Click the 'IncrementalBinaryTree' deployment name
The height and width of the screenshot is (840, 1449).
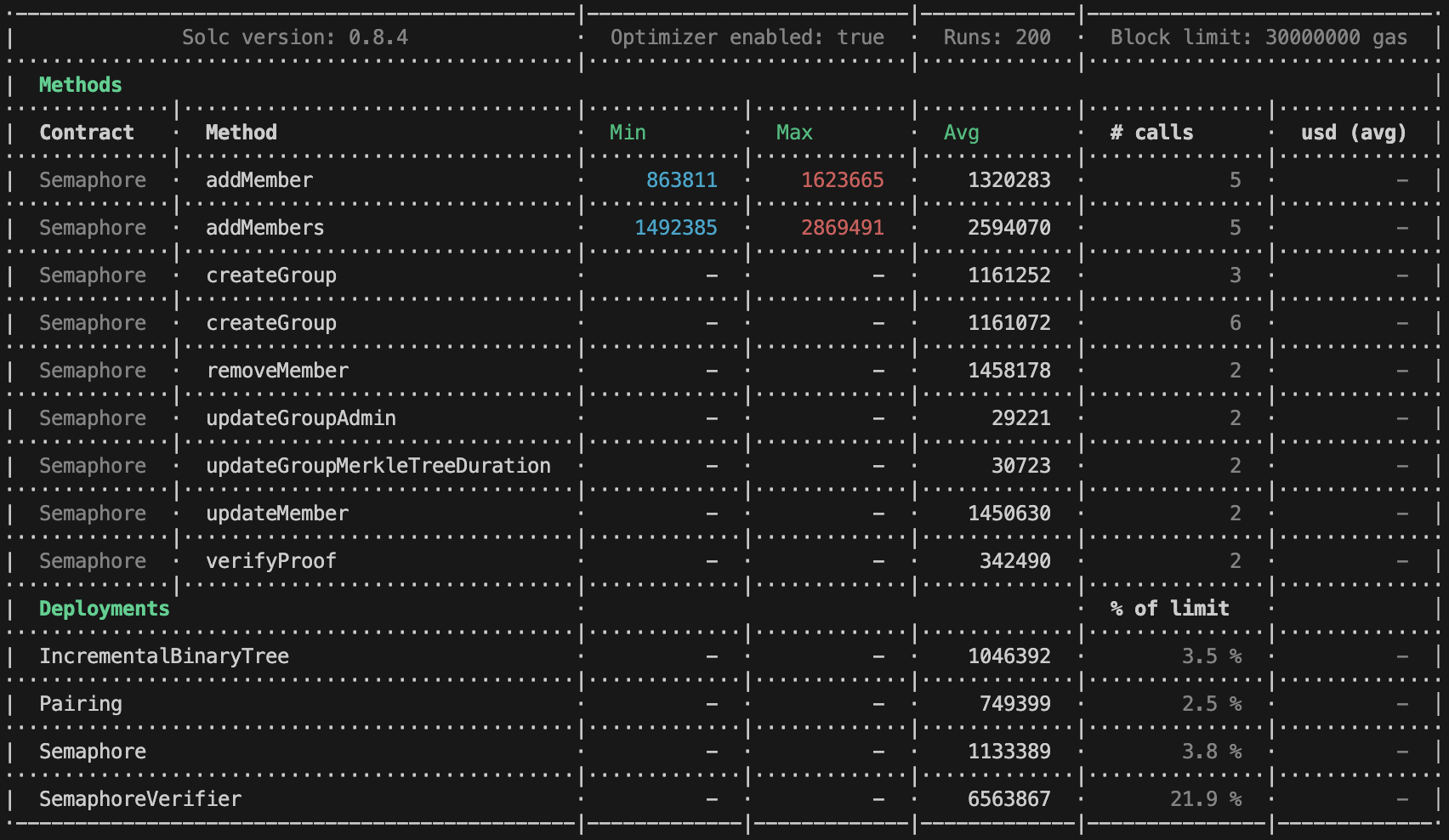click(x=164, y=656)
